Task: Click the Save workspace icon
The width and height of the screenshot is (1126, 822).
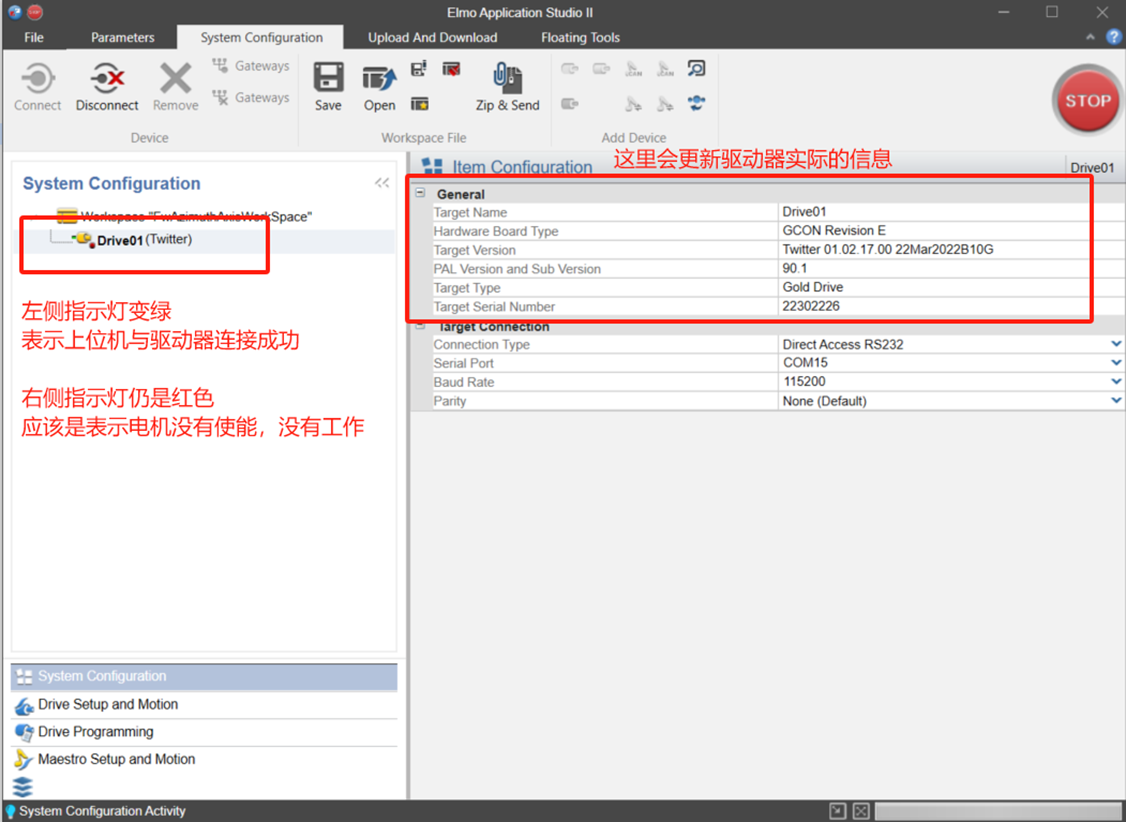Action: point(328,78)
